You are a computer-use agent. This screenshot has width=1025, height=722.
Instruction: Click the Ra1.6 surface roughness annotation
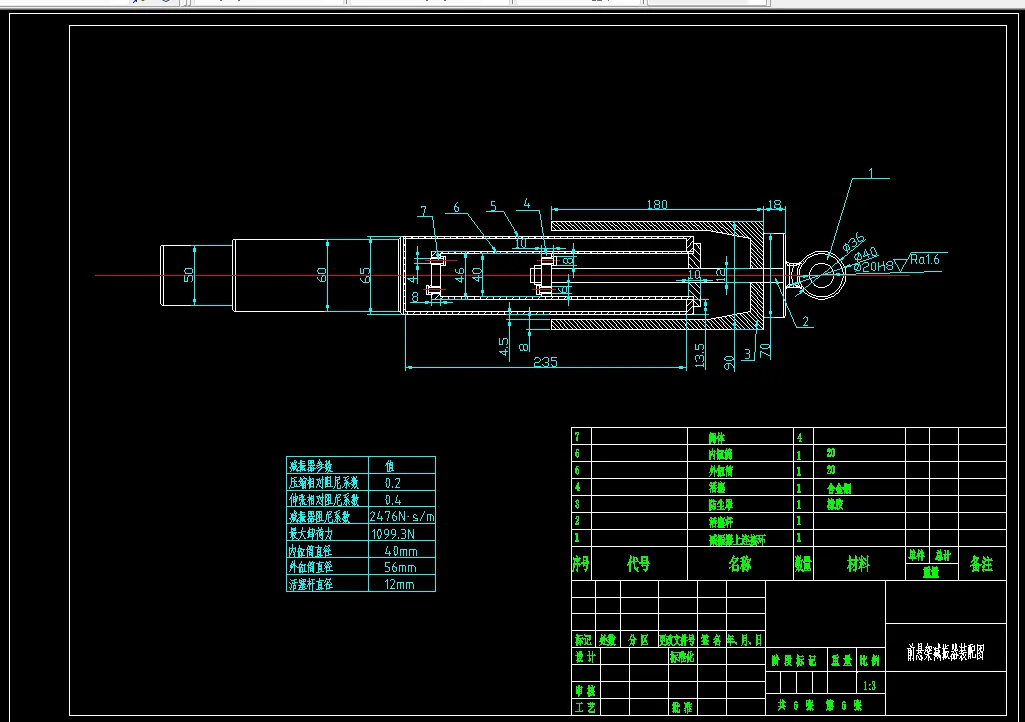coord(924,260)
